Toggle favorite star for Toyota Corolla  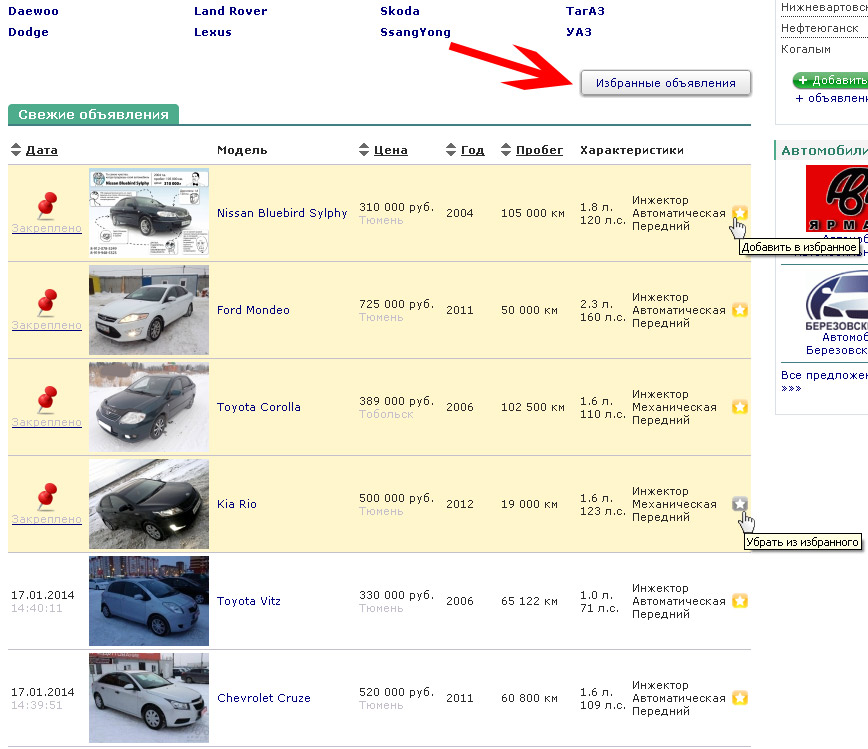tap(740, 407)
